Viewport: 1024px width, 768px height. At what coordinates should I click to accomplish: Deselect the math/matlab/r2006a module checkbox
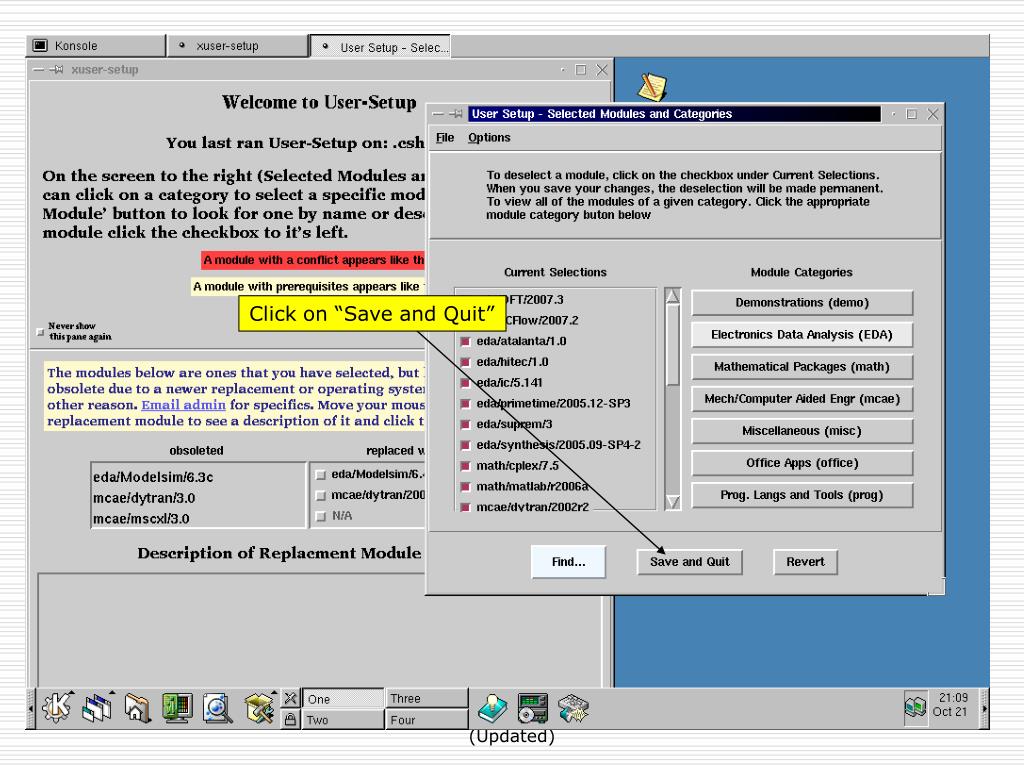pos(466,487)
